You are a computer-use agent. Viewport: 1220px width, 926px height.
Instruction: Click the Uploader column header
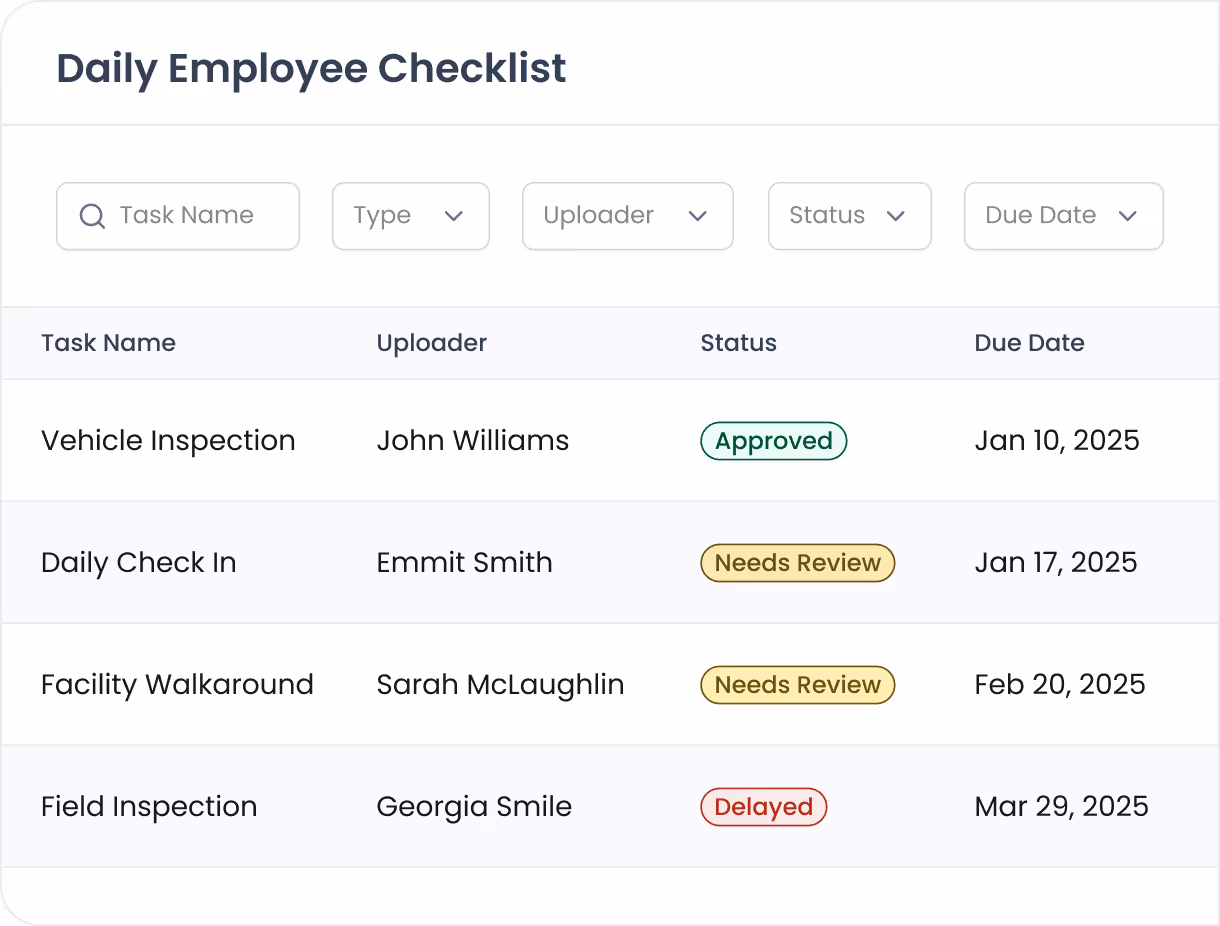(431, 343)
